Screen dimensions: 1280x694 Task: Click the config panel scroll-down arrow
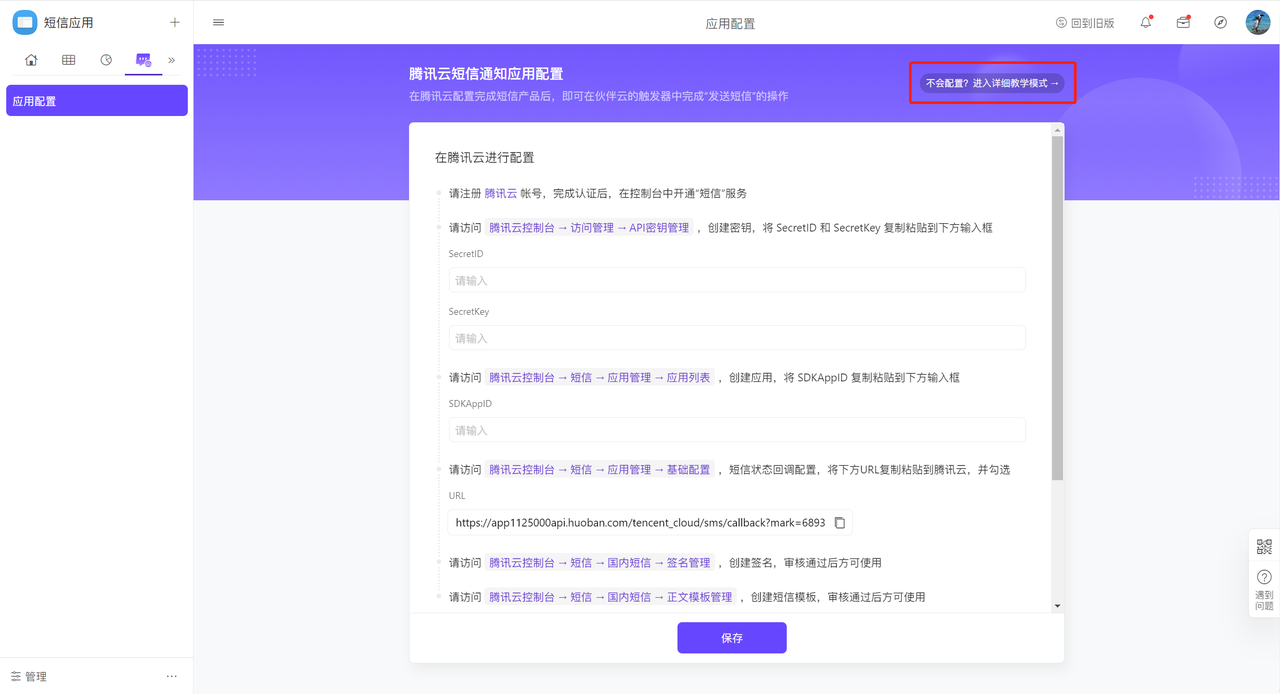pyautogui.click(x=1058, y=606)
